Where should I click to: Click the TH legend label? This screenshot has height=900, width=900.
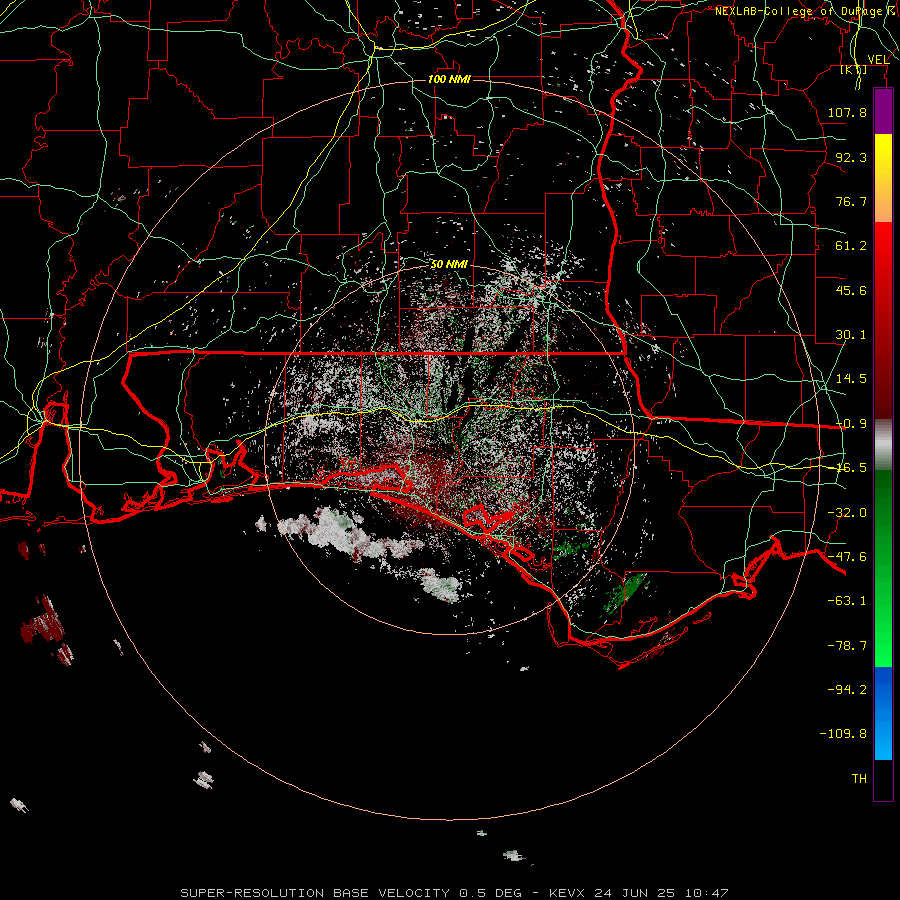pyautogui.click(x=859, y=779)
